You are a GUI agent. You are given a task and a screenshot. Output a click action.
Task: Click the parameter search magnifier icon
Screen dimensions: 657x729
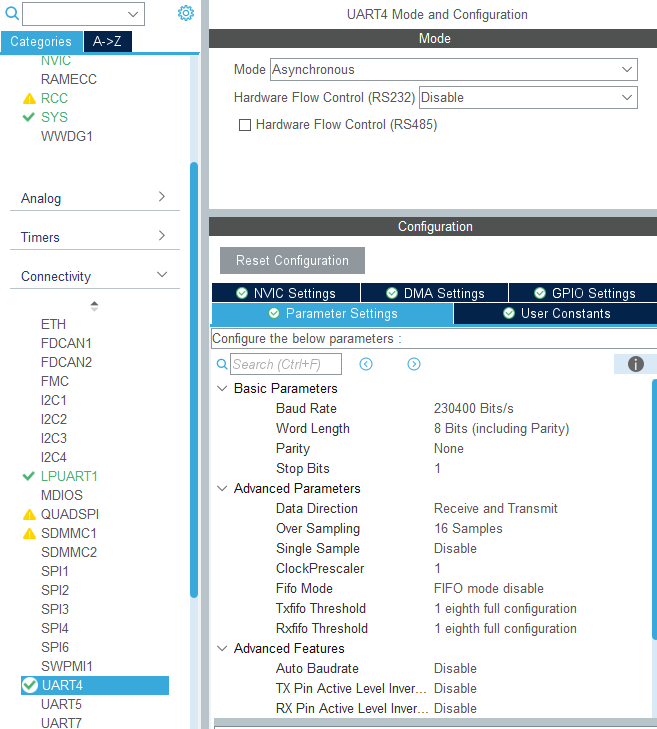pos(222,364)
